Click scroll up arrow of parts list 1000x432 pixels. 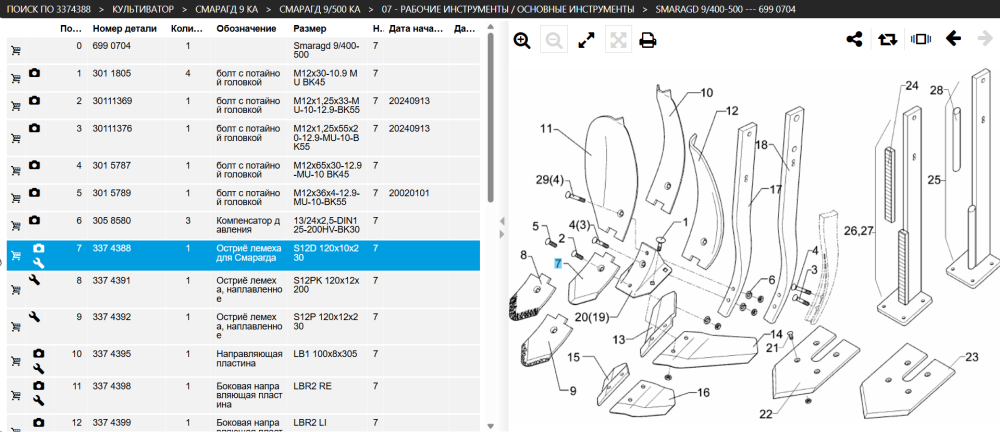click(x=490, y=27)
